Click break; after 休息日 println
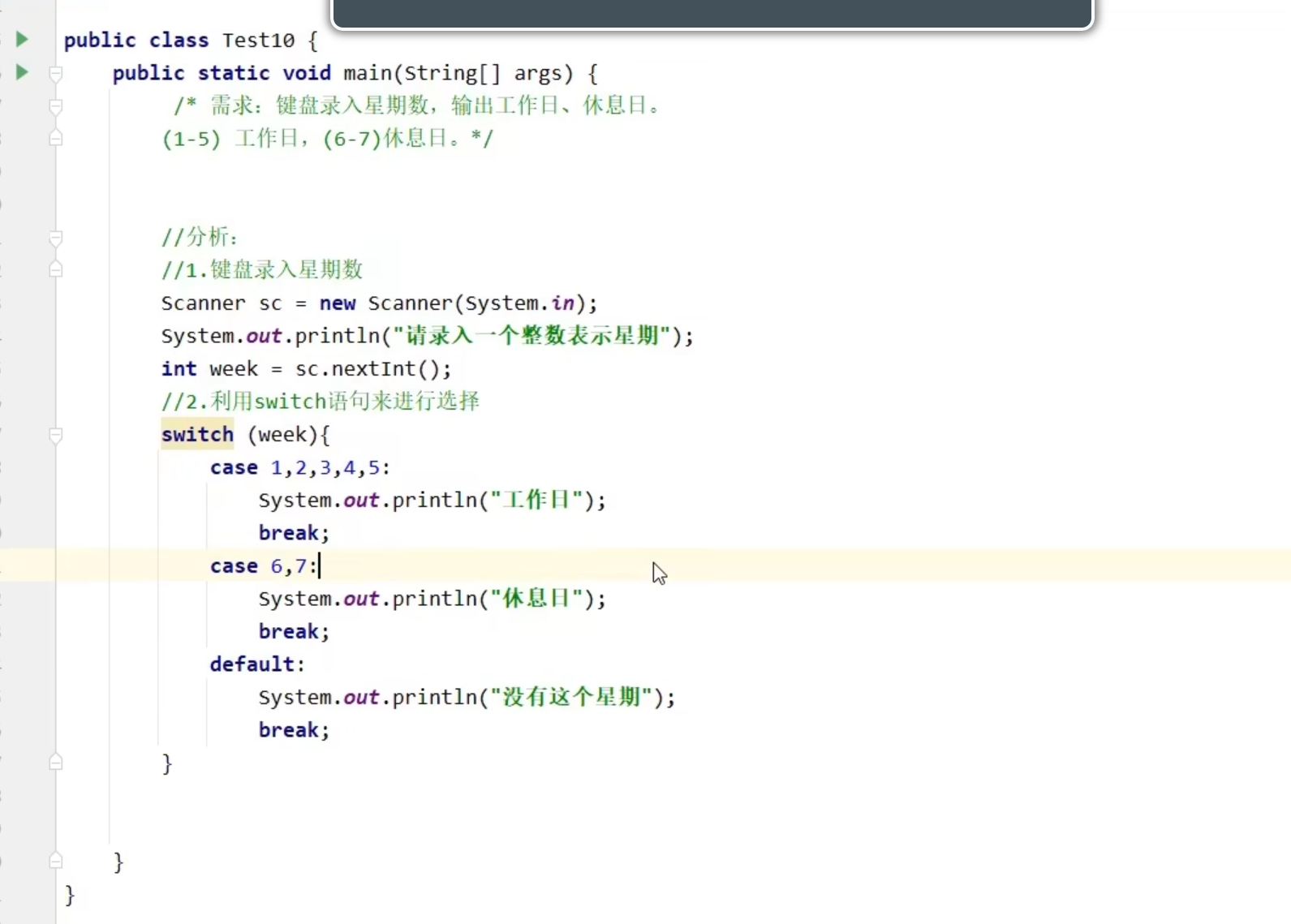The image size is (1291, 924). [x=294, y=631]
